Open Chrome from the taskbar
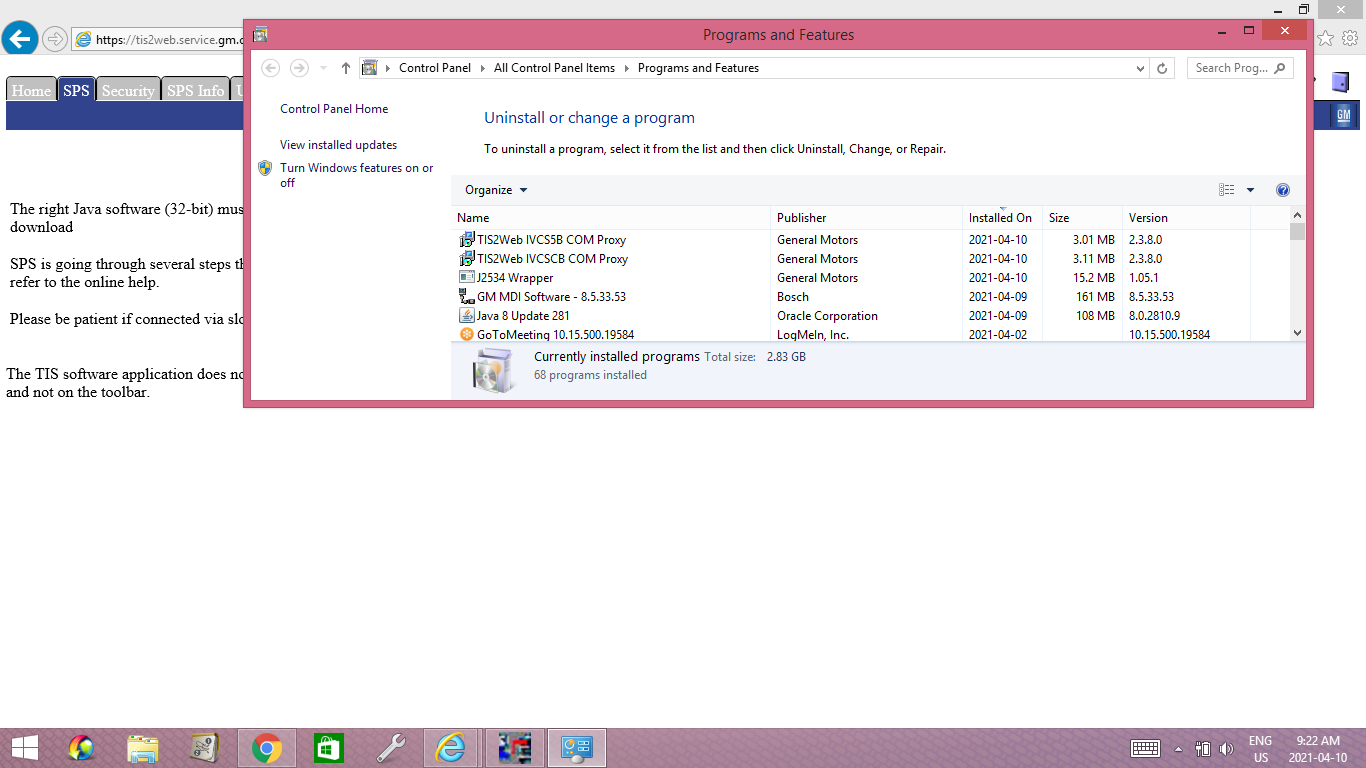 [266, 748]
